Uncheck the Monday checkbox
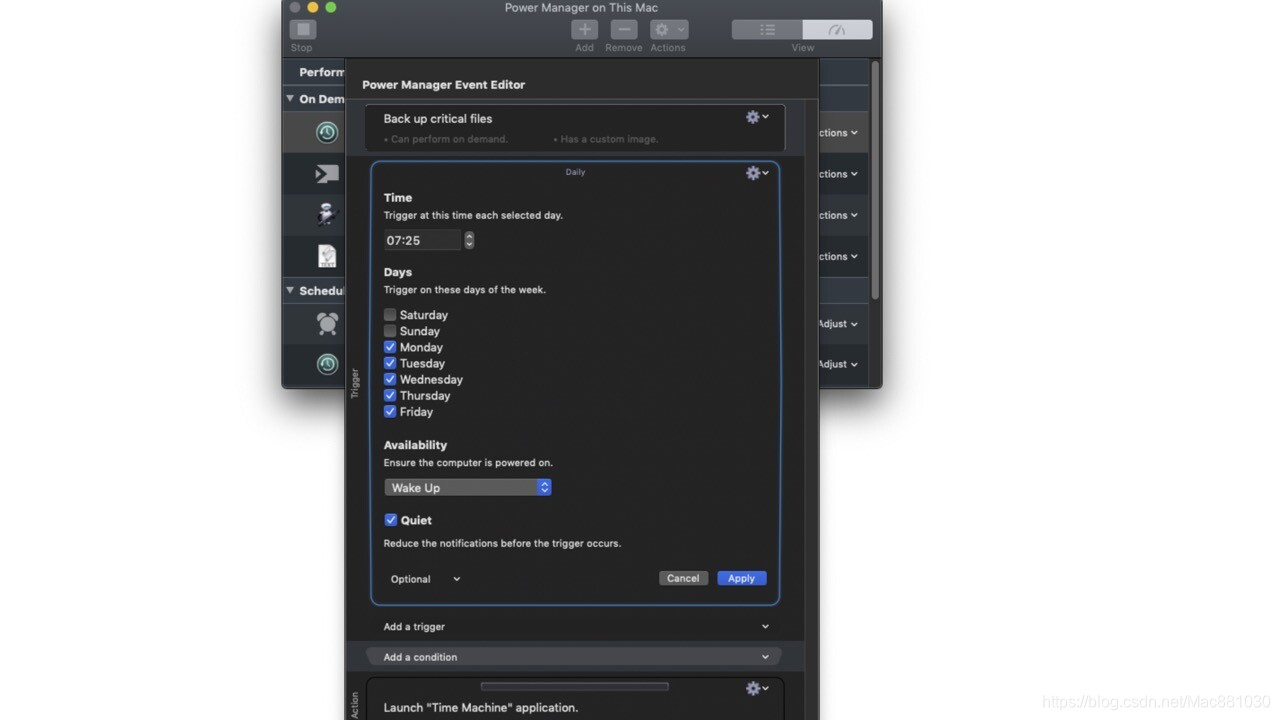This screenshot has width=1280, height=720. pyautogui.click(x=390, y=346)
